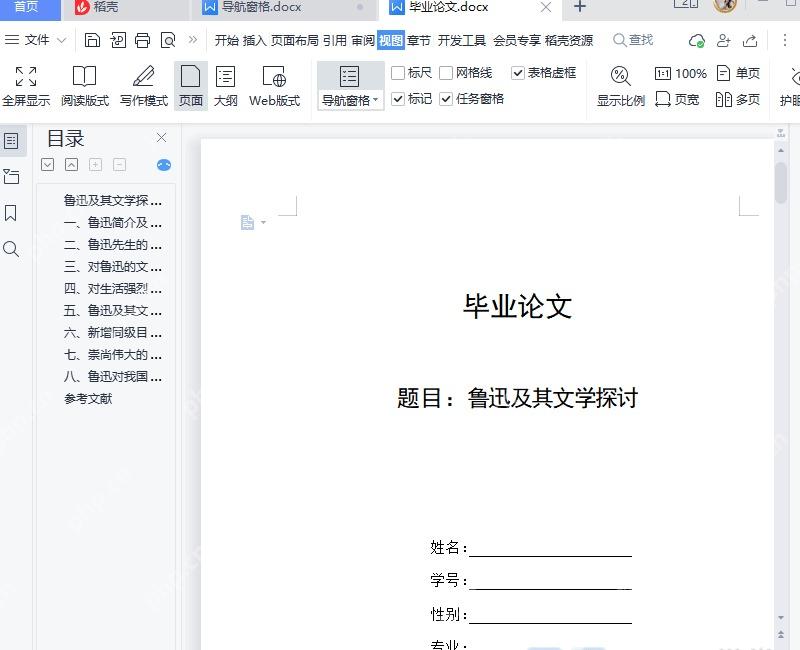The width and height of the screenshot is (800, 650).
Task: Click the collaborate add-user icon
Action: [x=723, y=40]
